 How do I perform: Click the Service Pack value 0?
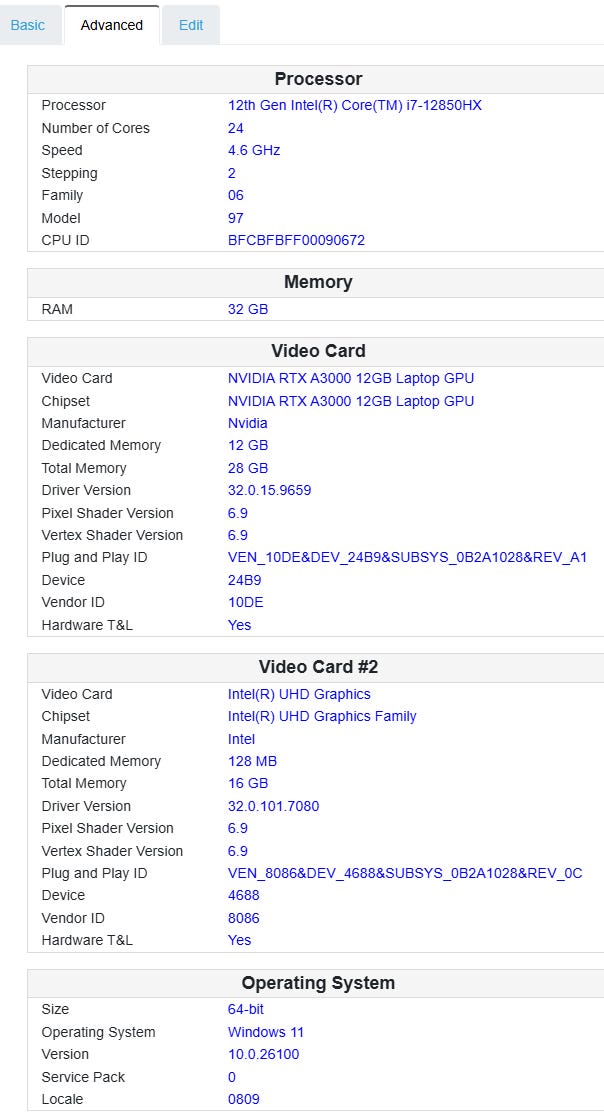[x=231, y=1076]
